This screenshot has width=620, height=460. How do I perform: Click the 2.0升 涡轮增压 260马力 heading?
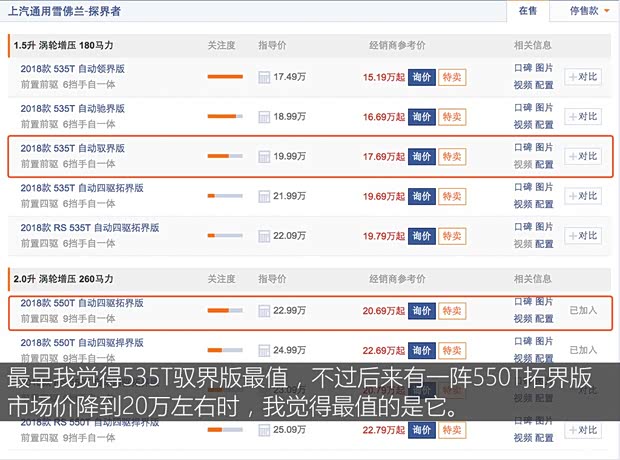click(63, 279)
